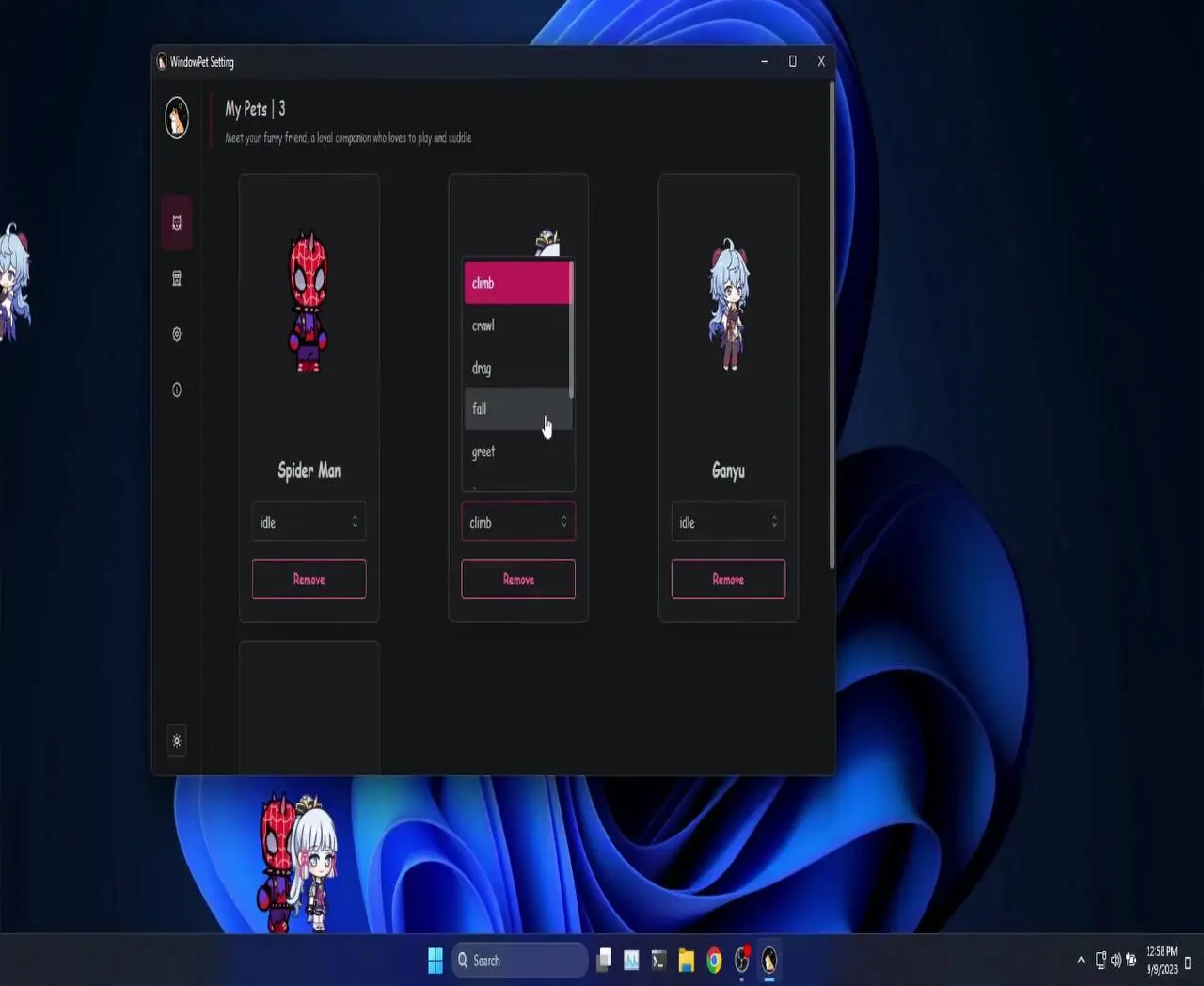The image size is (1204, 986).
Task: Open the network status tray icon
Action: 1100,961
